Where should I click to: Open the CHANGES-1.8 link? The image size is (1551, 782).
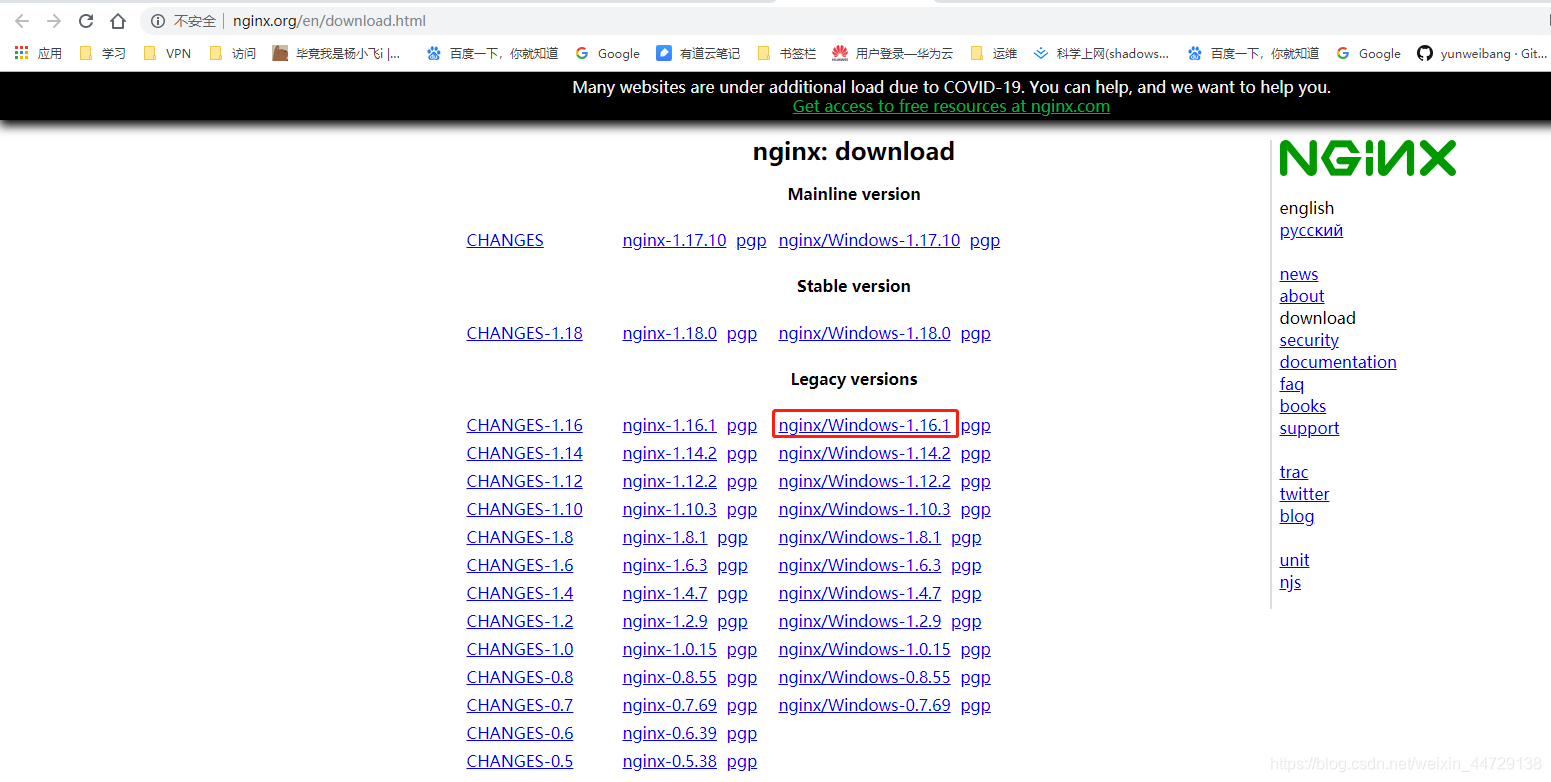coord(520,537)
